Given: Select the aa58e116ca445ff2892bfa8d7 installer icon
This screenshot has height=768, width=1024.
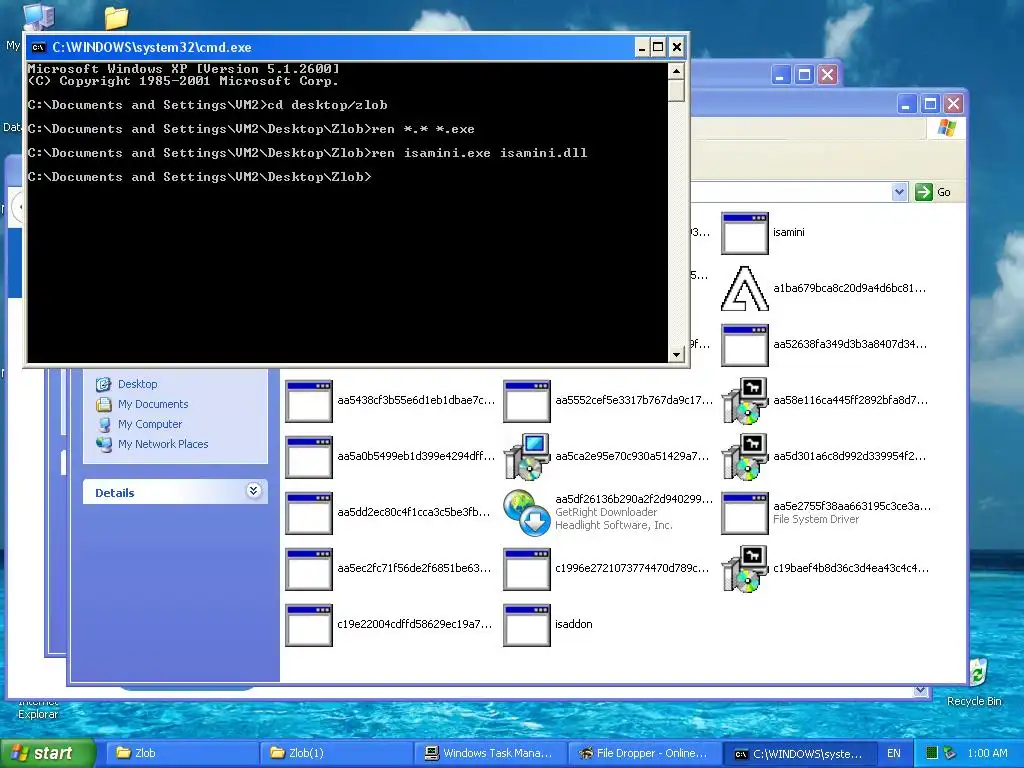Looking at the screenshot, I should (x=744, y=401).
